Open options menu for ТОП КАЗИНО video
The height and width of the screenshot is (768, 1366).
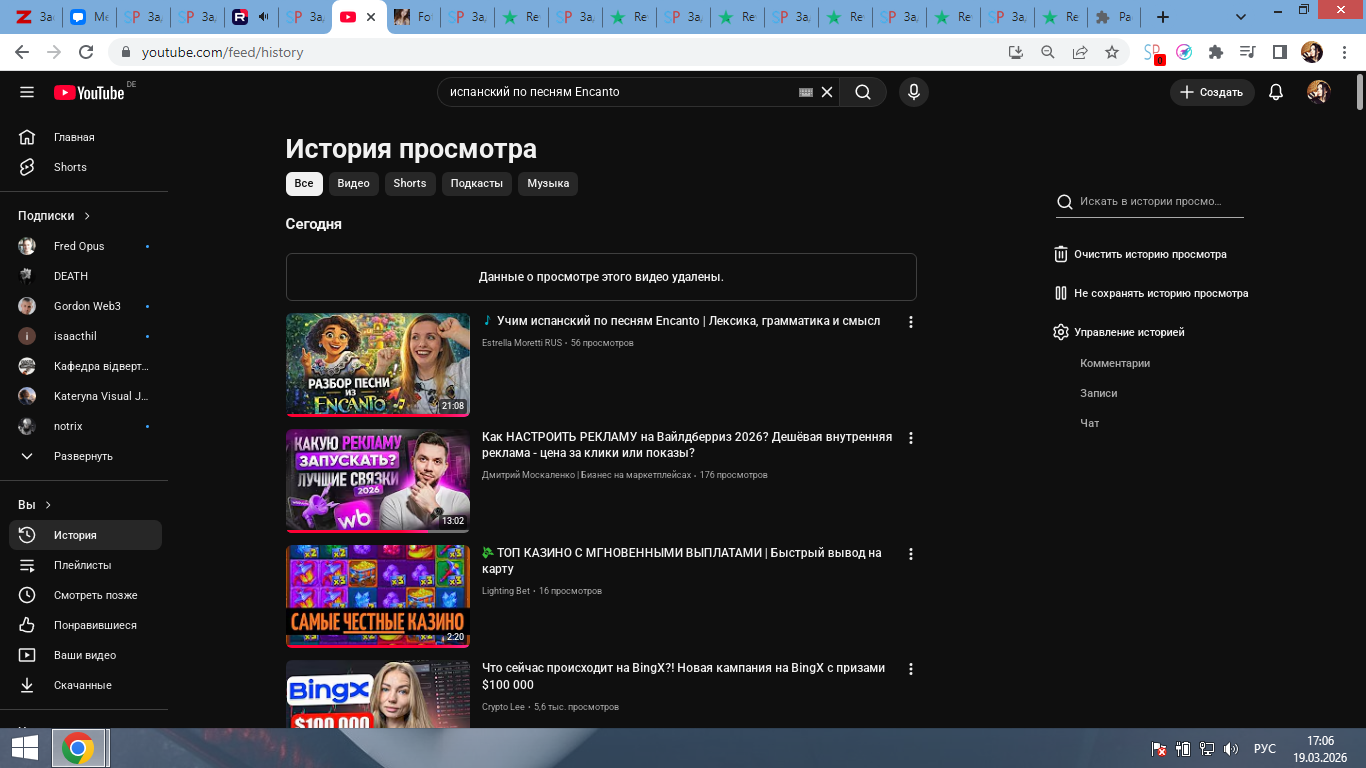pos(910,554)
